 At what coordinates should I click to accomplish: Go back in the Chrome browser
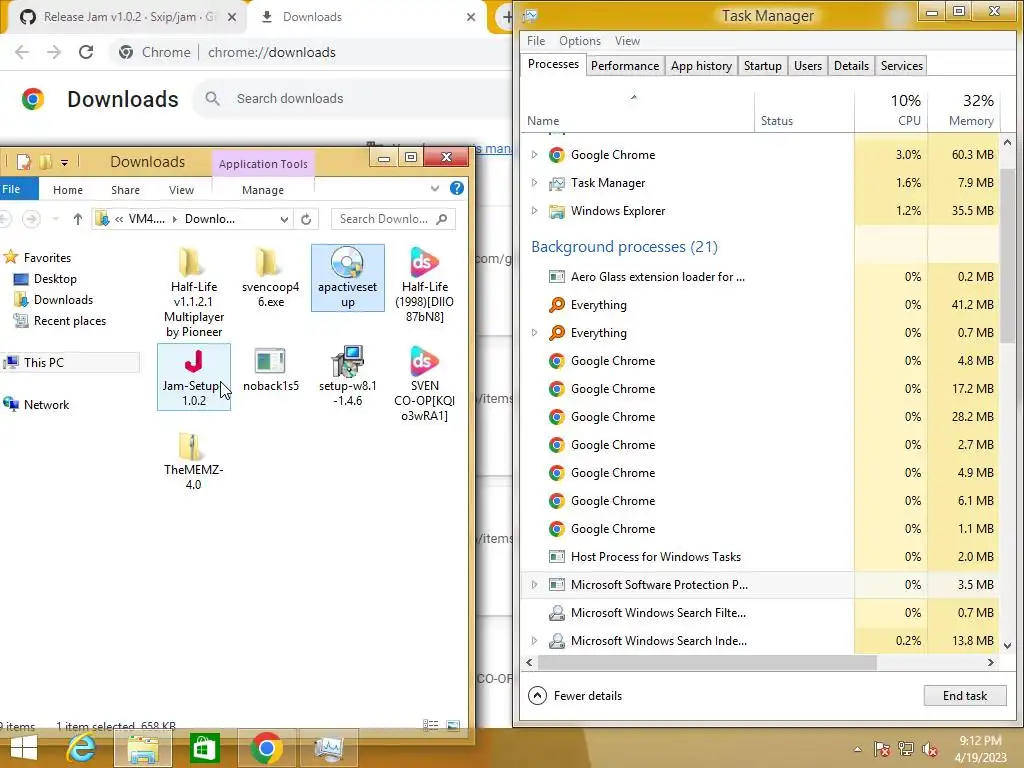click(x=22, y=52)
